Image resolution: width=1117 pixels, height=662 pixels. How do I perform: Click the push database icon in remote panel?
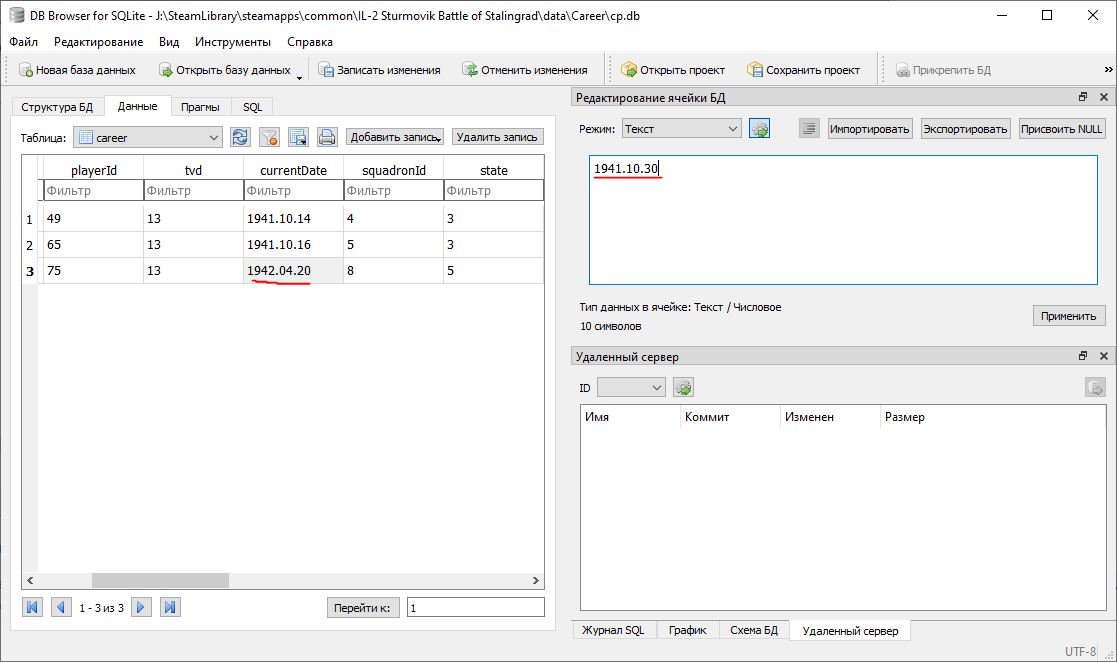(x=1095, y=388)
